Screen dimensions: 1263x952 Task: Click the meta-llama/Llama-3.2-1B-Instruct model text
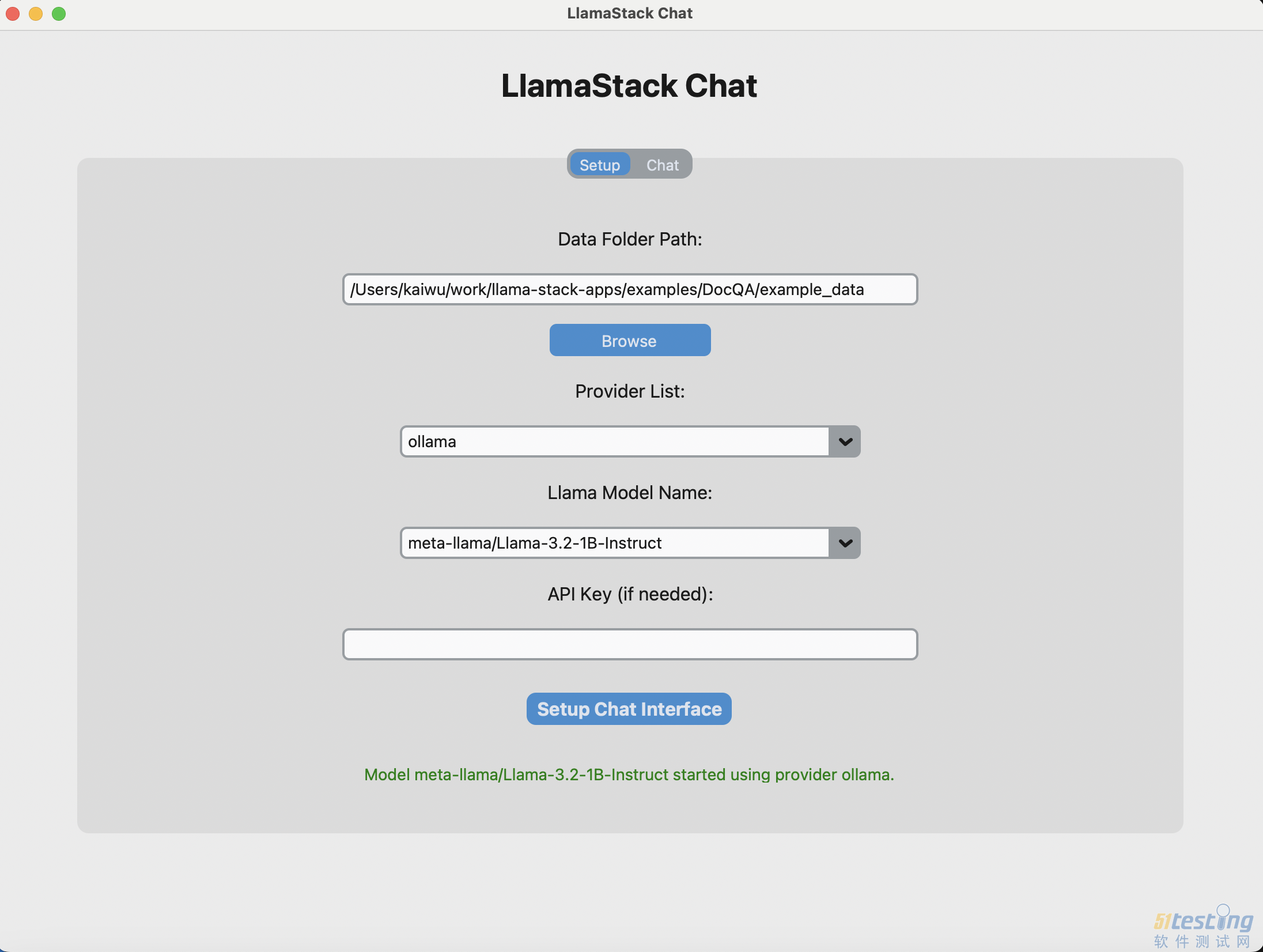535,542
